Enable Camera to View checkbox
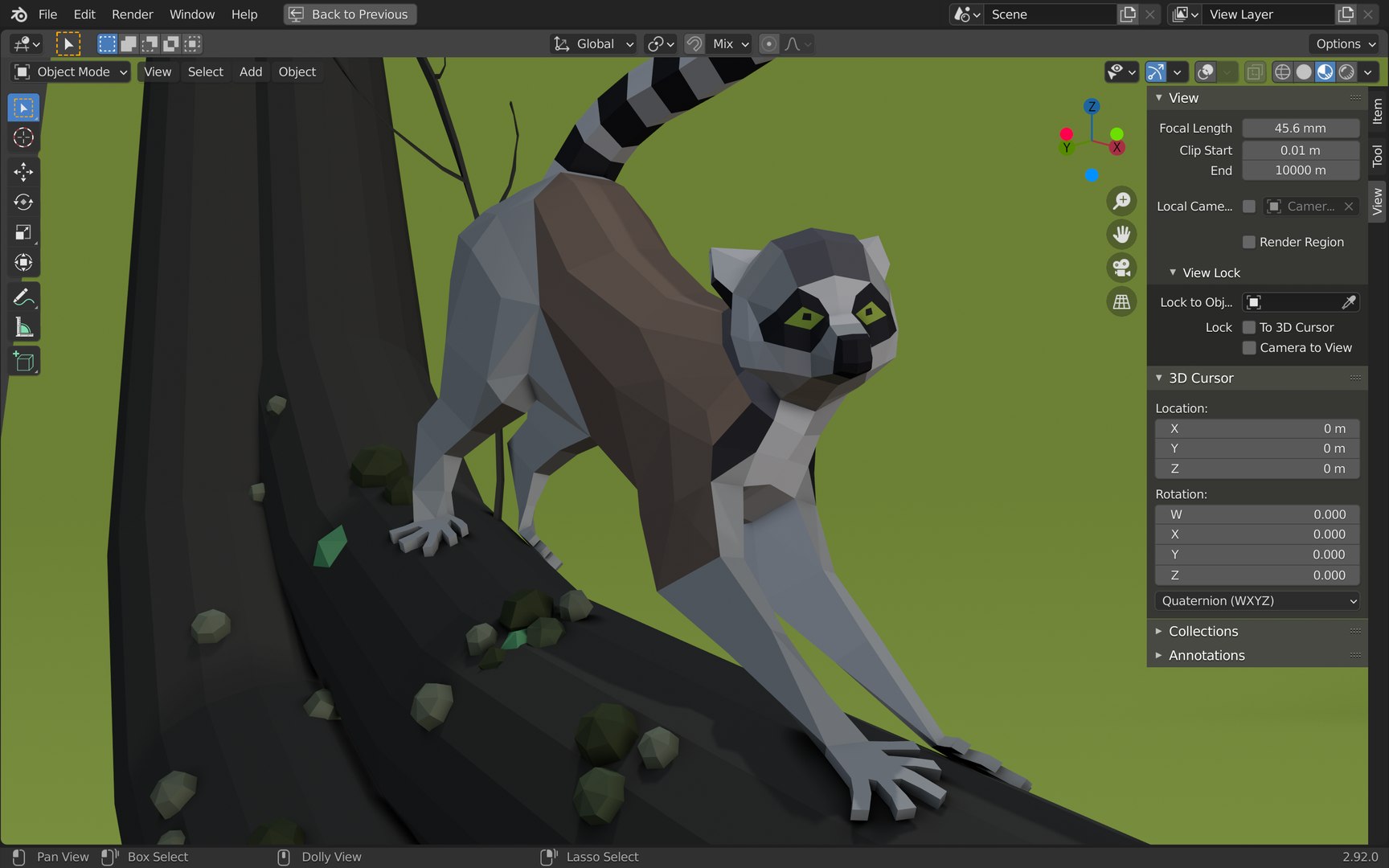Image resolution: width=1389 pixels, height=868 pixels. pyautogui.click(x=1248, y=348)
